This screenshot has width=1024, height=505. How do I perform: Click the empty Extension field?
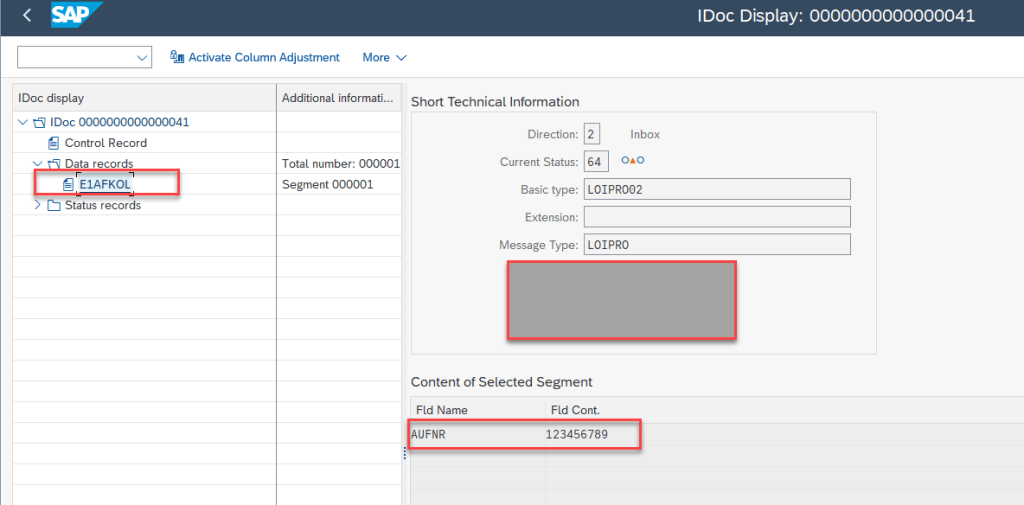click(x=716, y=217)
